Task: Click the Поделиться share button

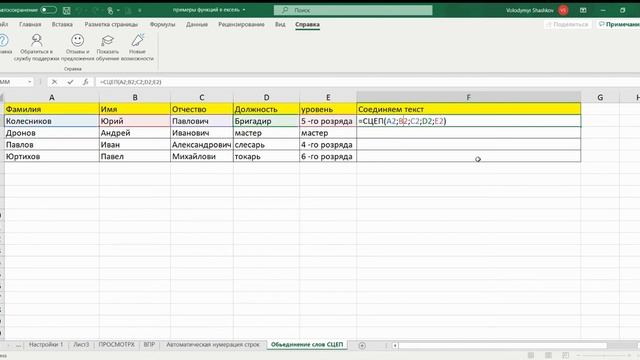Action: (x=568, y=24)
